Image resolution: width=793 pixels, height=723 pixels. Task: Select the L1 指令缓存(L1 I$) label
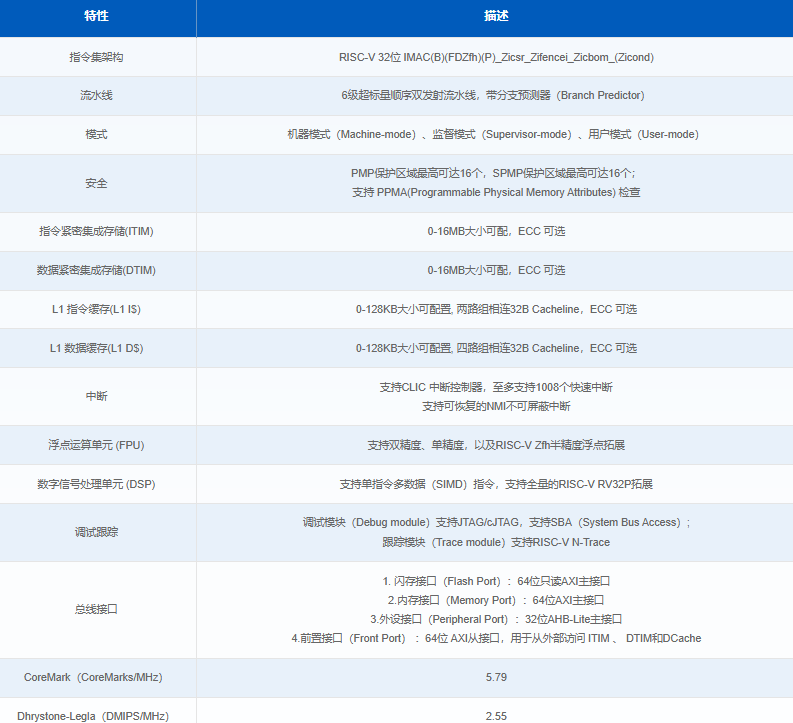point(97,309)
